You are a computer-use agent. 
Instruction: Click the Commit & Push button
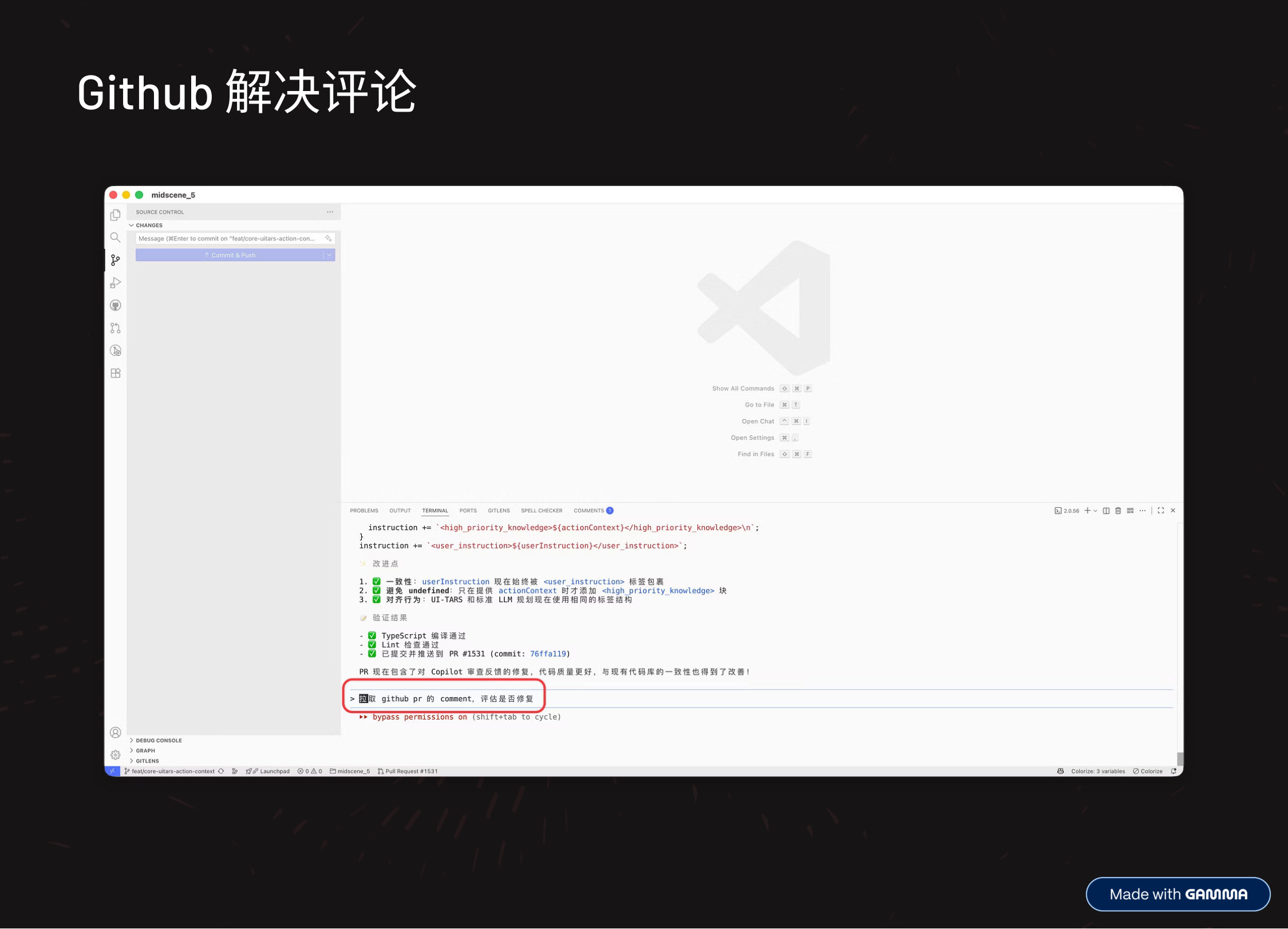tap(230, 255)
